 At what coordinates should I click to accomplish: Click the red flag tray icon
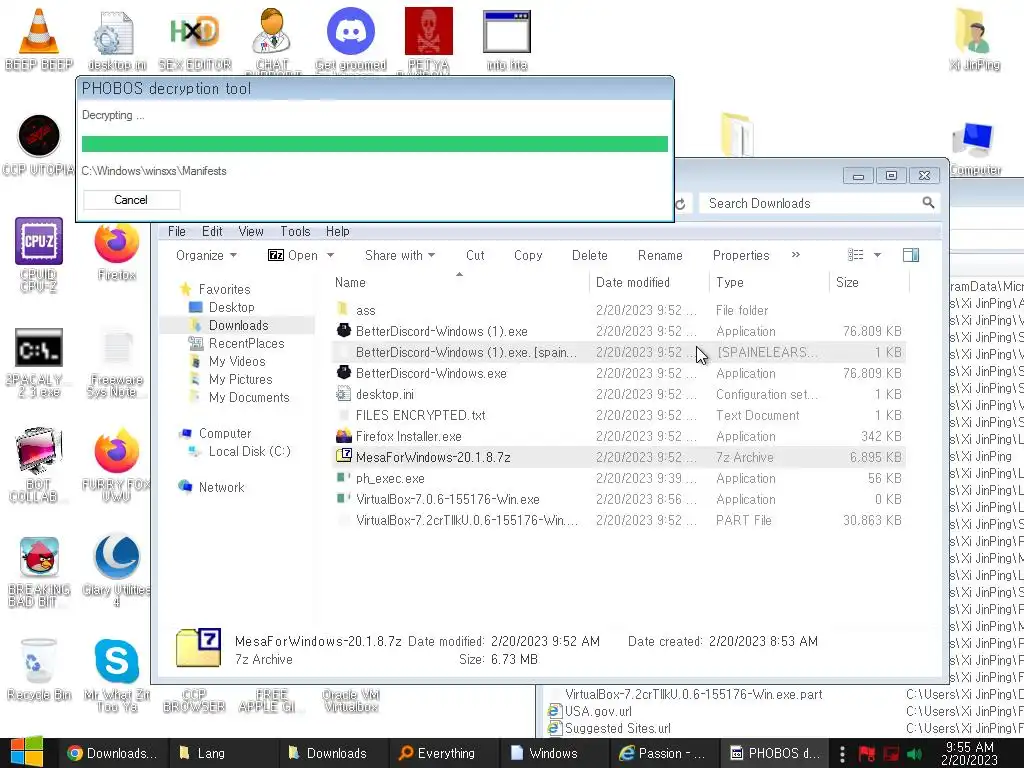click(x=866, y=754)
